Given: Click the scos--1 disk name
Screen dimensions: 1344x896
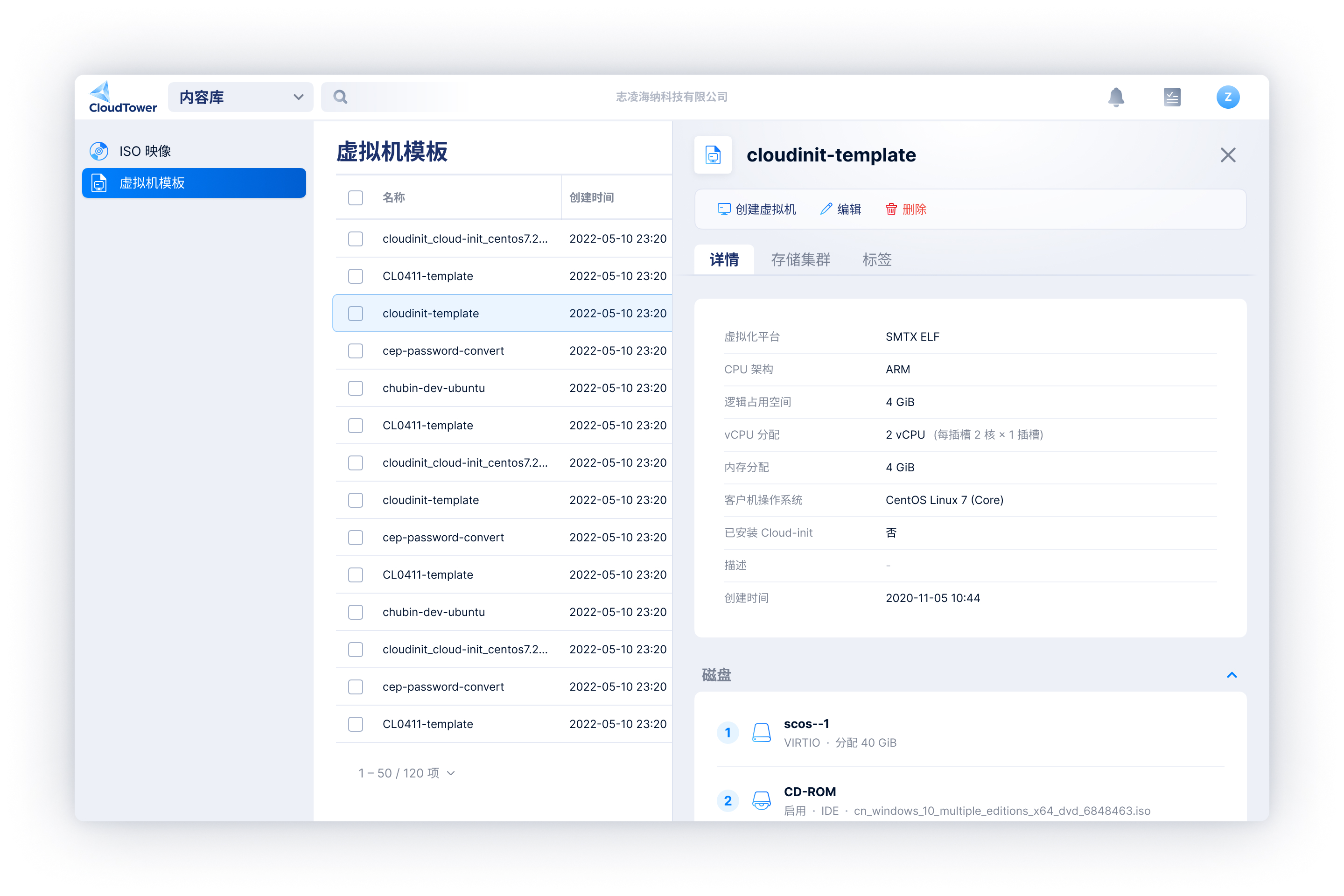Looking at the screenshot, I should (806, 724).
